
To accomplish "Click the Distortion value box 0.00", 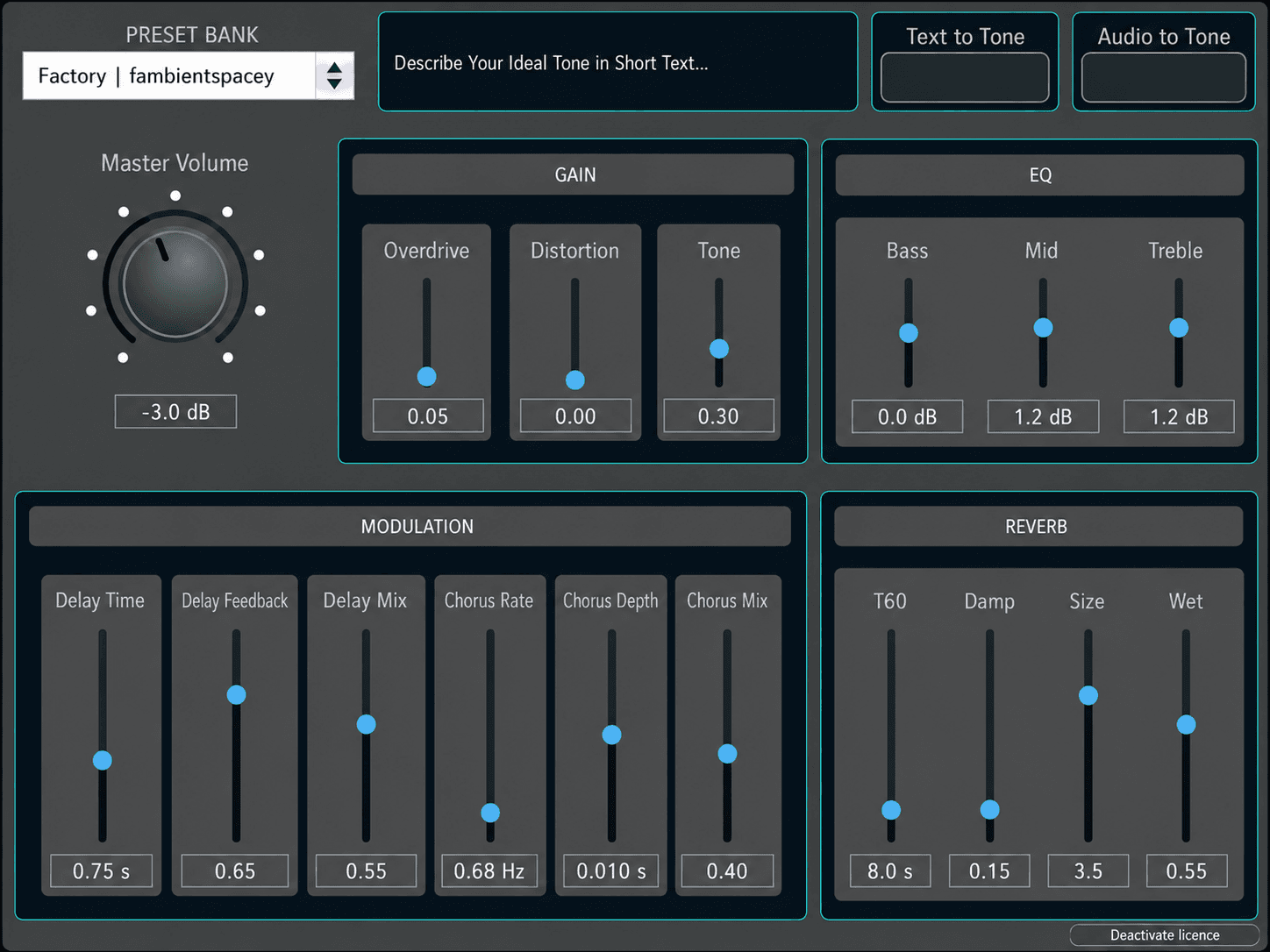I will [x=575, y=416].
